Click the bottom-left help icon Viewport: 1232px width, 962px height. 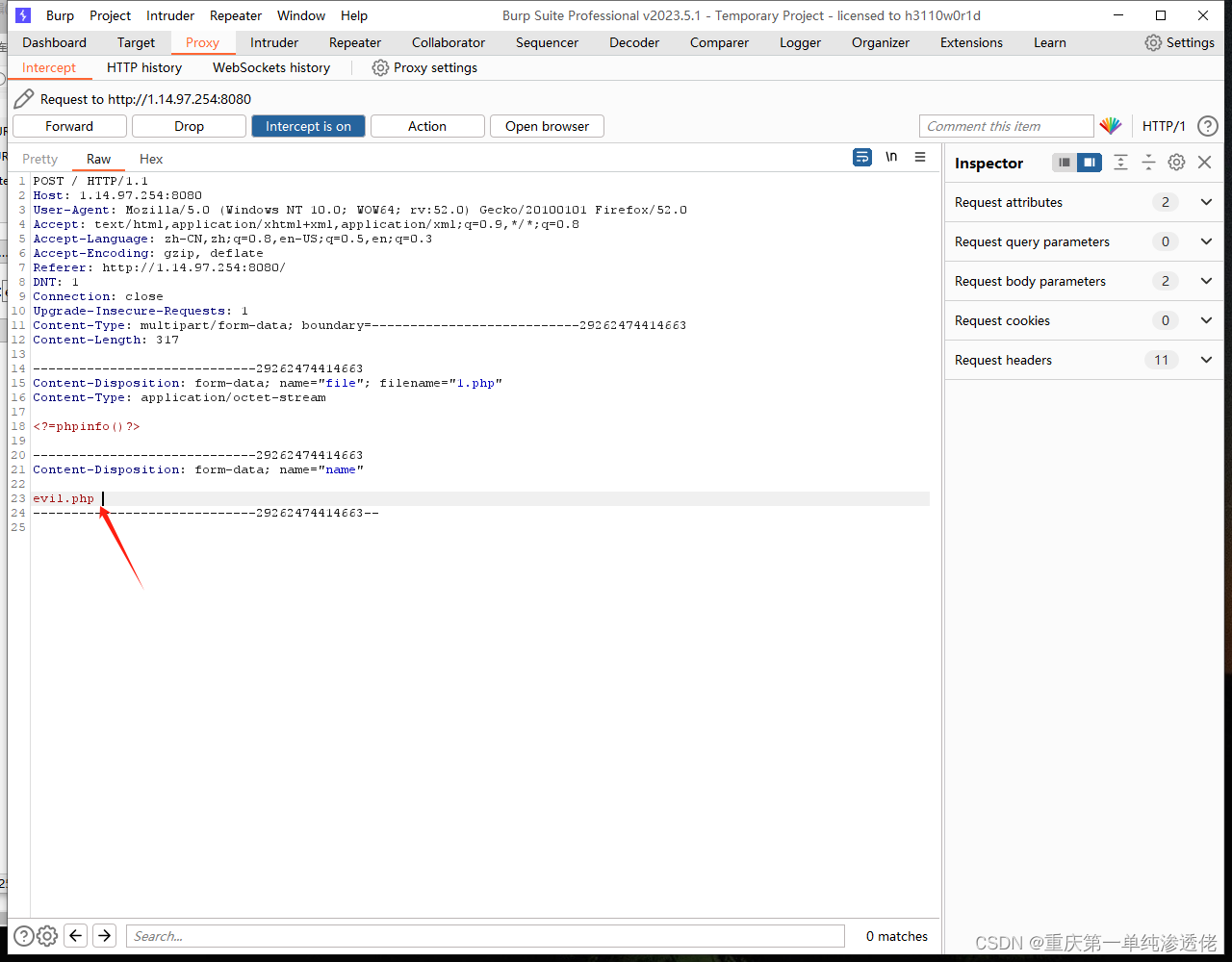pyautogui.click(x=23, y=935)
